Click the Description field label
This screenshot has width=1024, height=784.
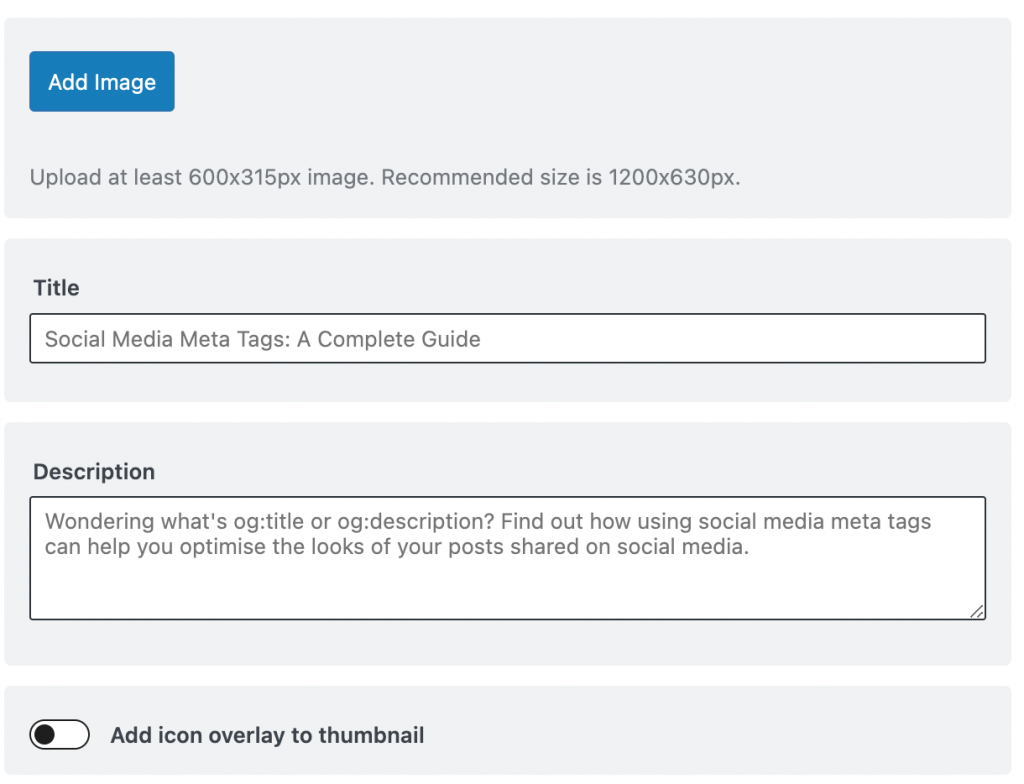94,472
